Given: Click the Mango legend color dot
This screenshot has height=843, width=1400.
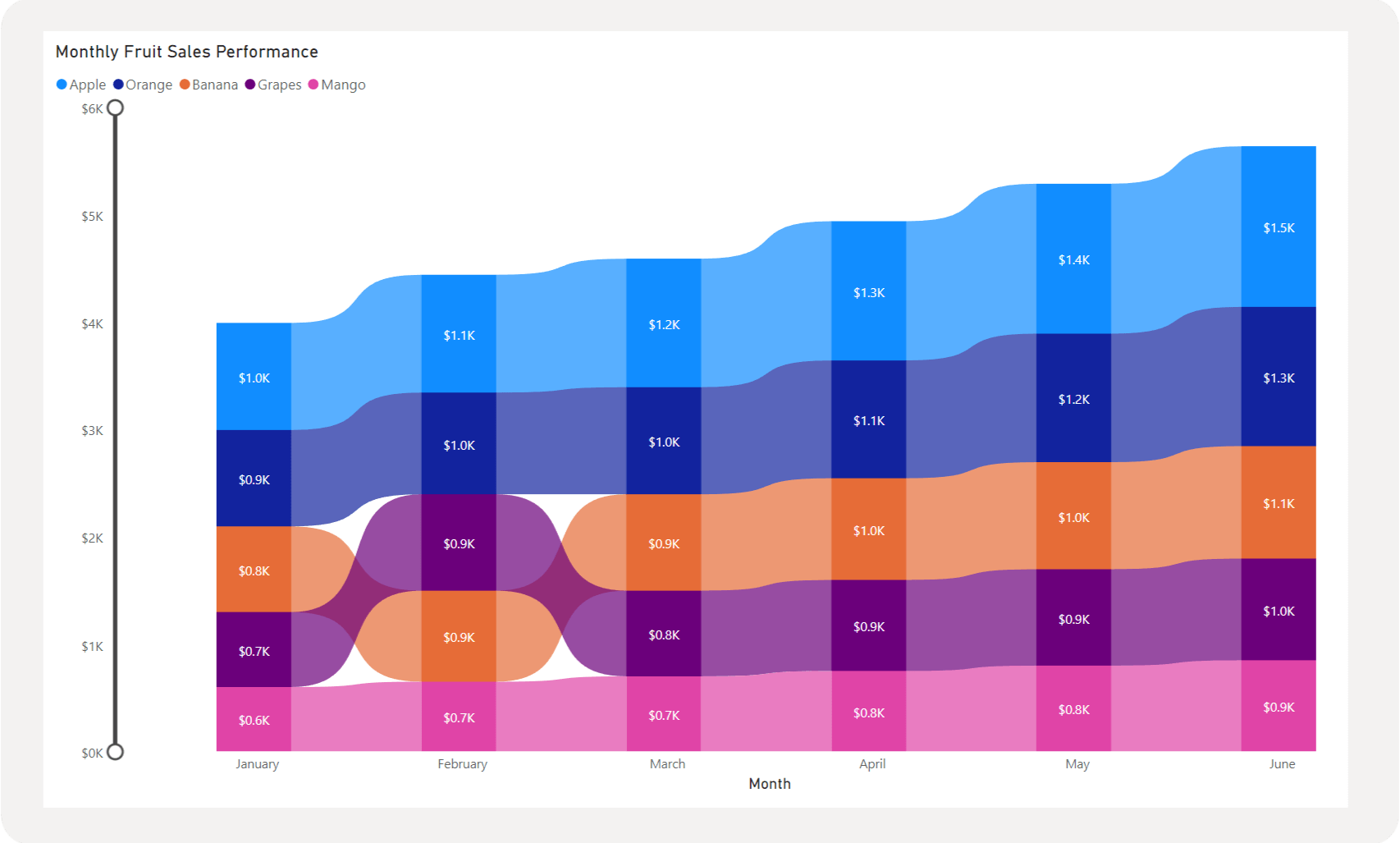Looking at the screenshot, I should [x=310, y=84].
